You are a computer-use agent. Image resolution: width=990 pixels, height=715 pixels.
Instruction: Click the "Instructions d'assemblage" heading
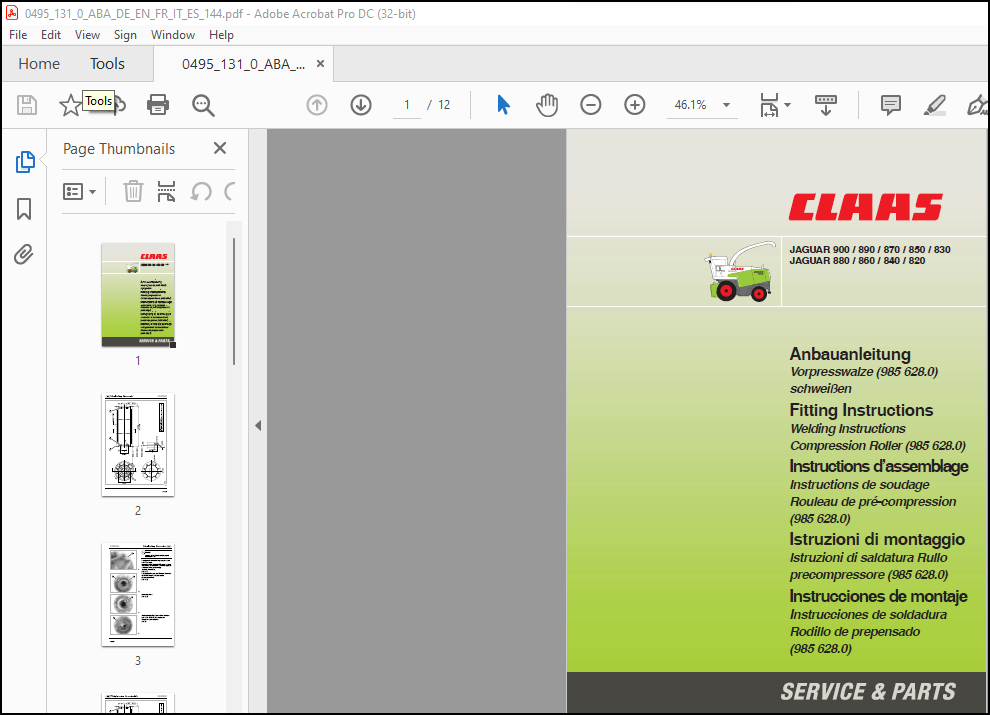click(879, 466)
